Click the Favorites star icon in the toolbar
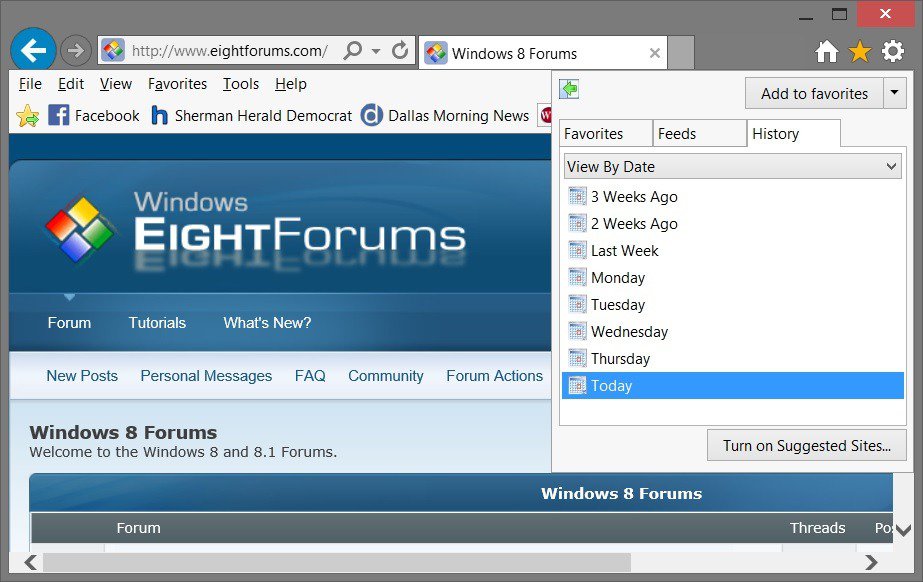The width and height of the screenshot is (923, 582). coord(859,52)
